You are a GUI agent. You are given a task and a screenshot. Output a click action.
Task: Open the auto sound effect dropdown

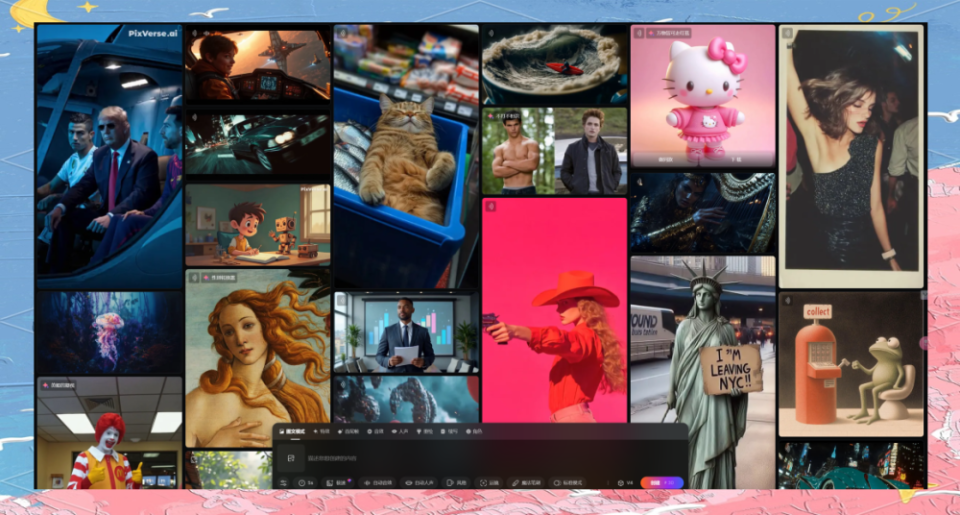[378, 483]
